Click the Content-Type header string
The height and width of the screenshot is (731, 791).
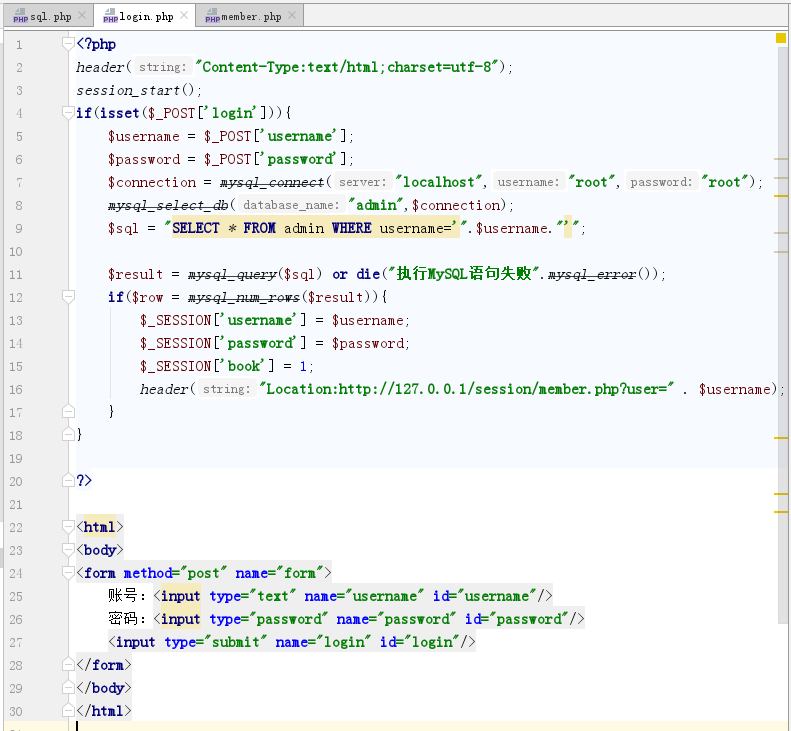pyautogui.click(x=347, y=67)
